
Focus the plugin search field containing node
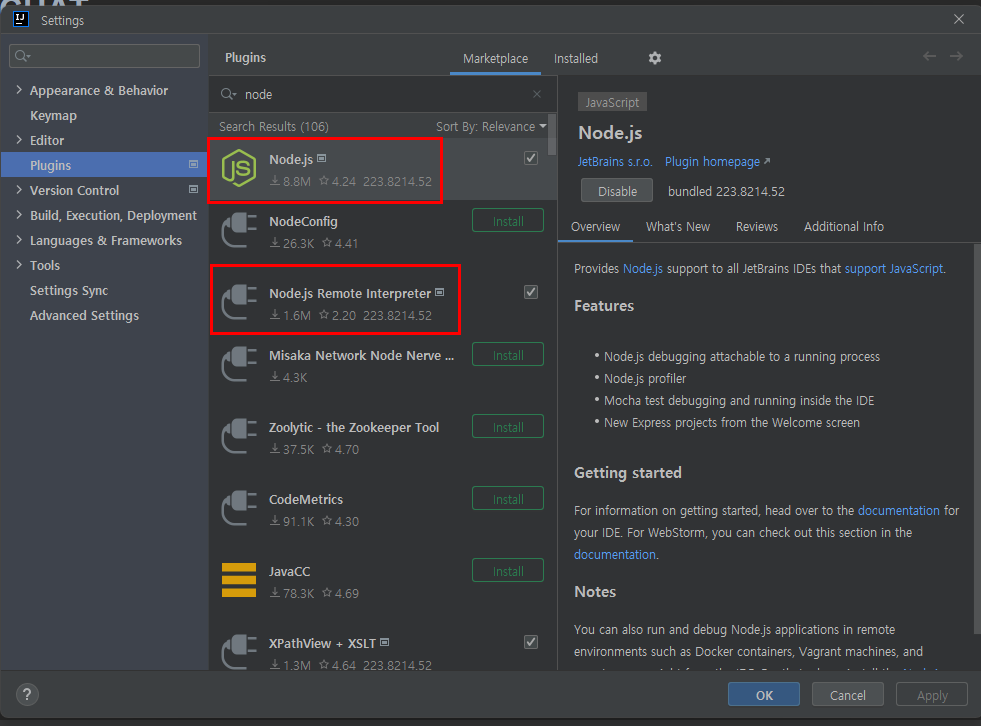382,94
